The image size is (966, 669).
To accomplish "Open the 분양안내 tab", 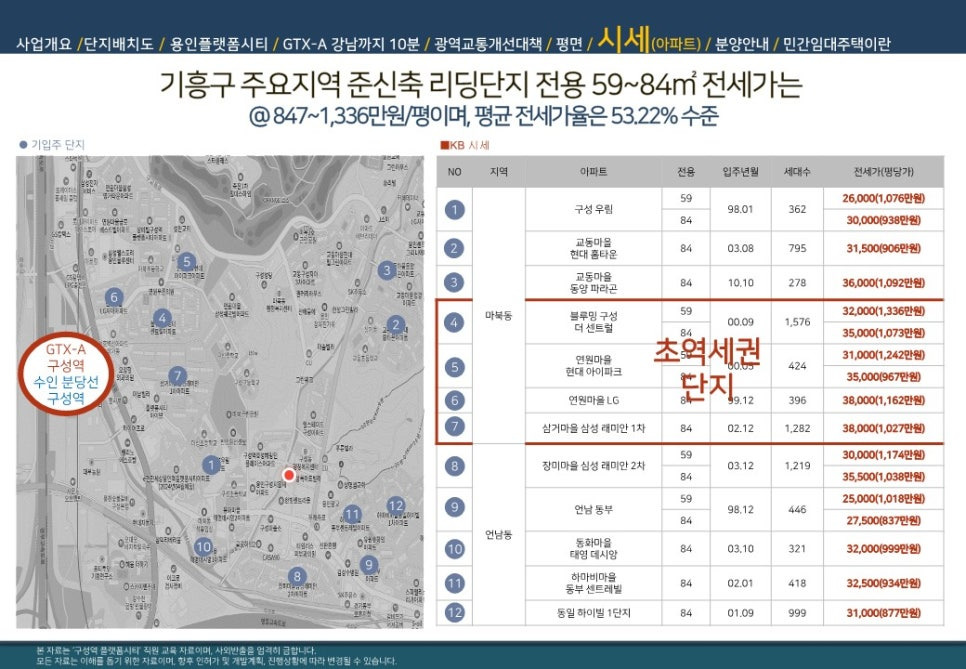I will pos(742,44).
